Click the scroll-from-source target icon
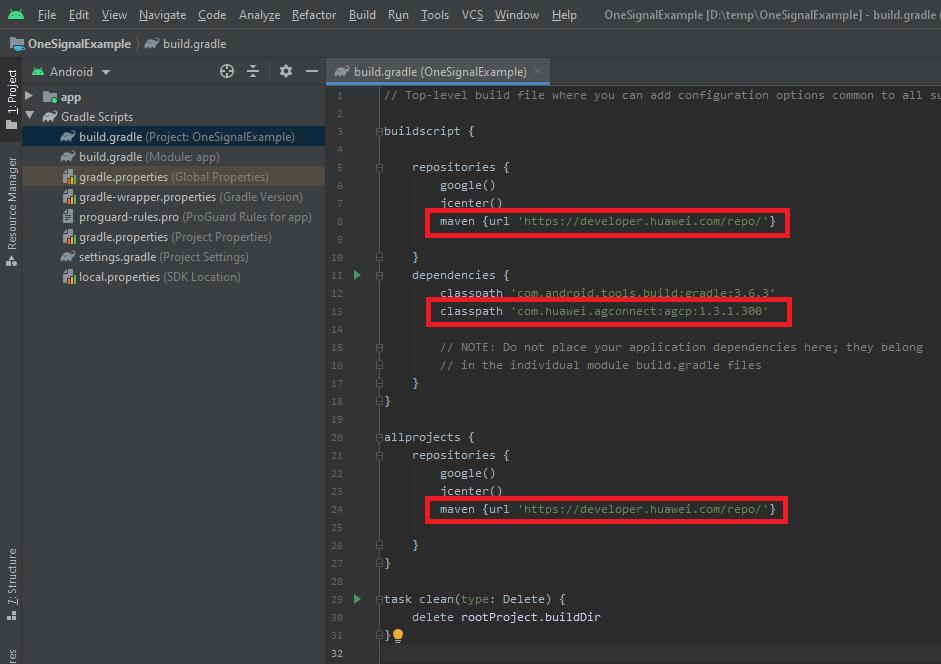 tap(227, 72)
